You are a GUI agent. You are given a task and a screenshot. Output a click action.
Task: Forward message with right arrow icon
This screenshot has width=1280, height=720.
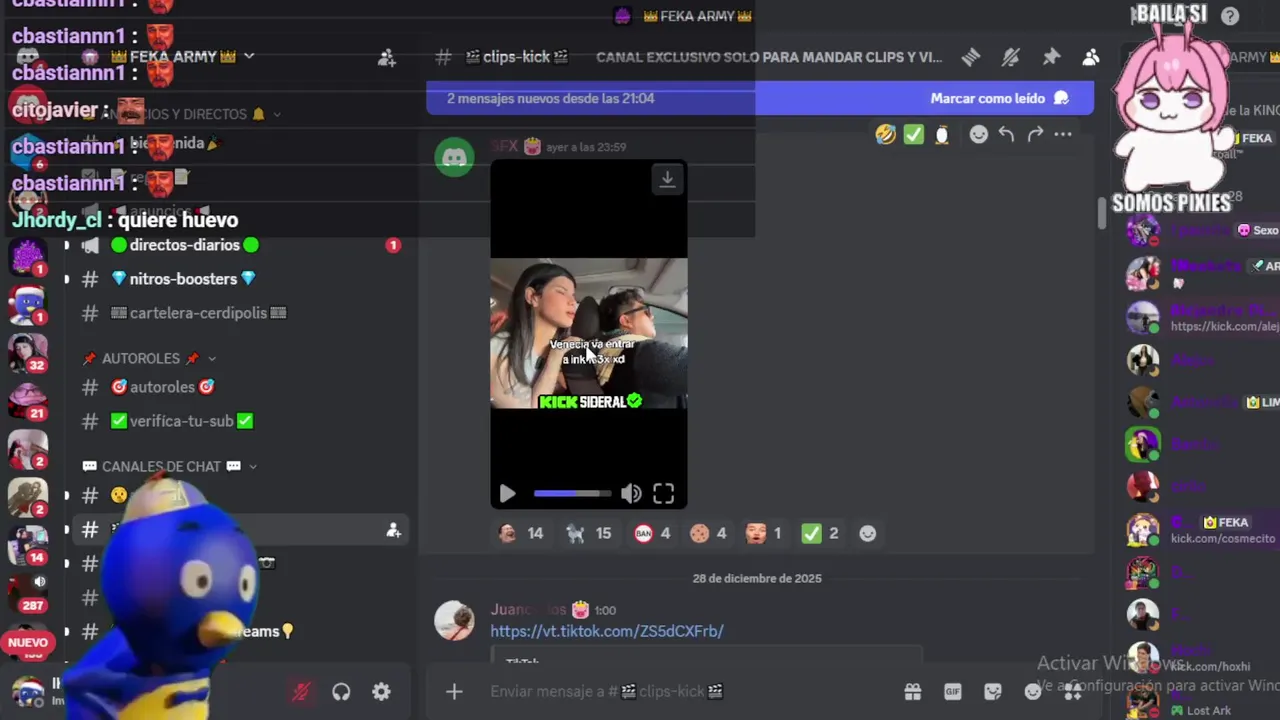pos(1035,134)
